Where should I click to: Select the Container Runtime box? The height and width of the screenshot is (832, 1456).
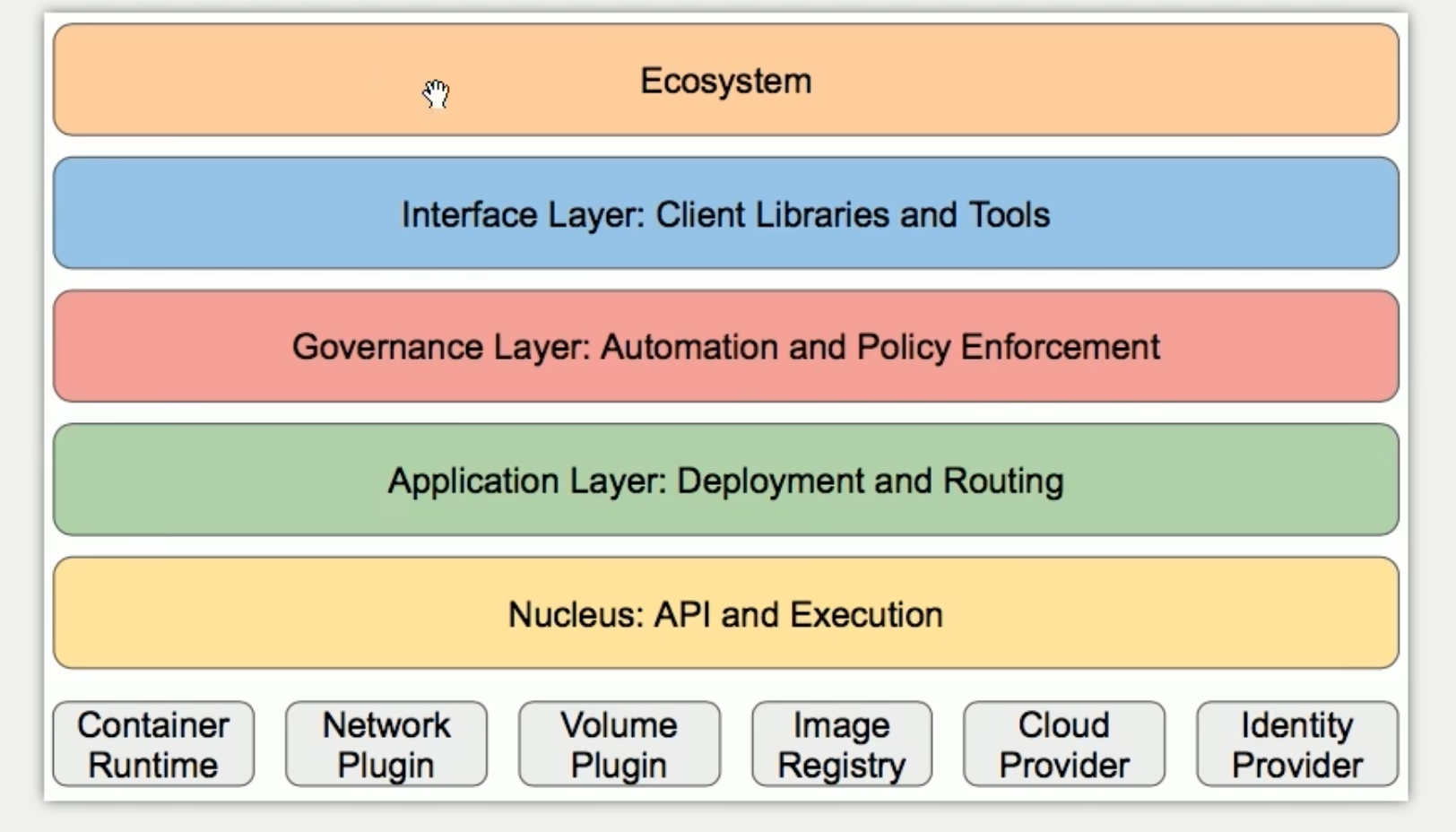(153, 744)
